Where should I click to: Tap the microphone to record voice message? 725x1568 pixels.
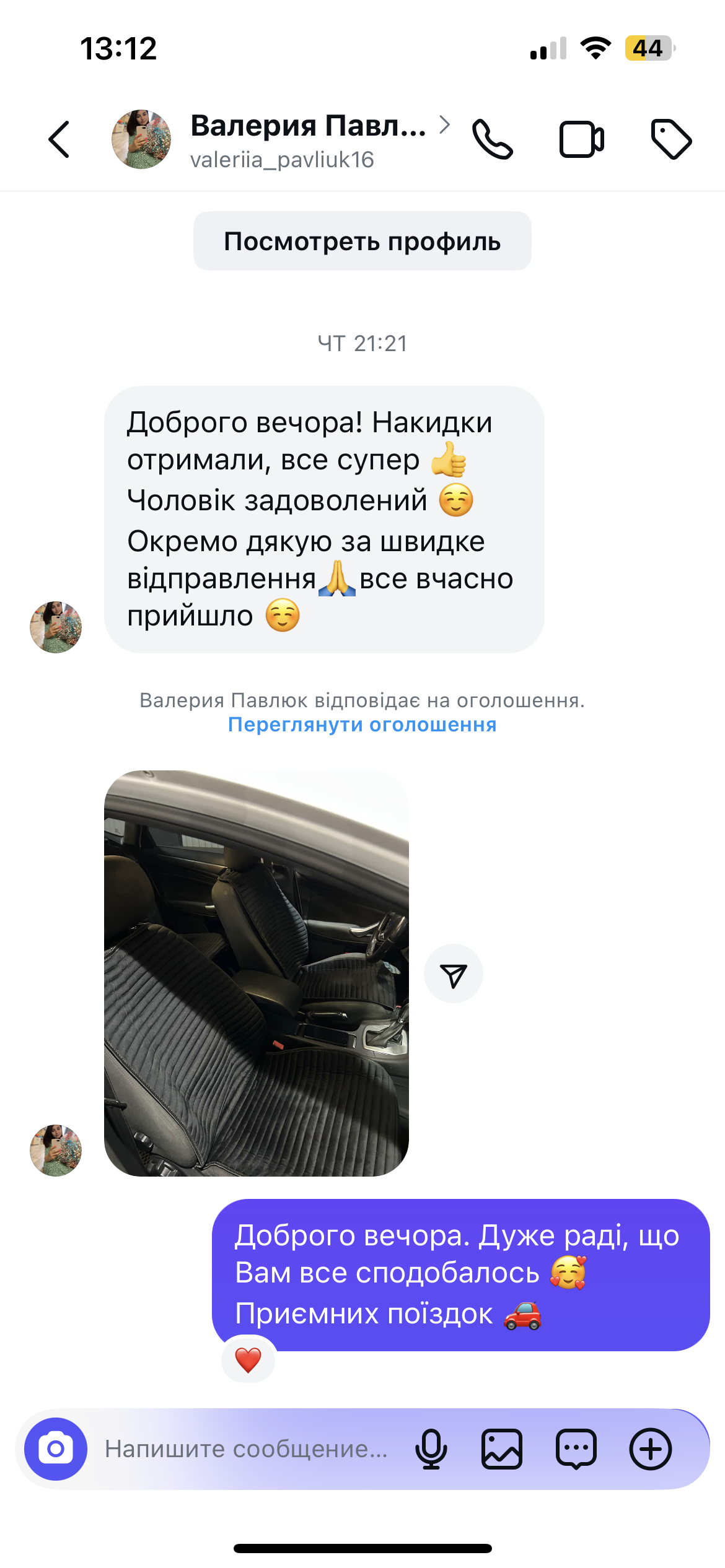point(431,1449)
